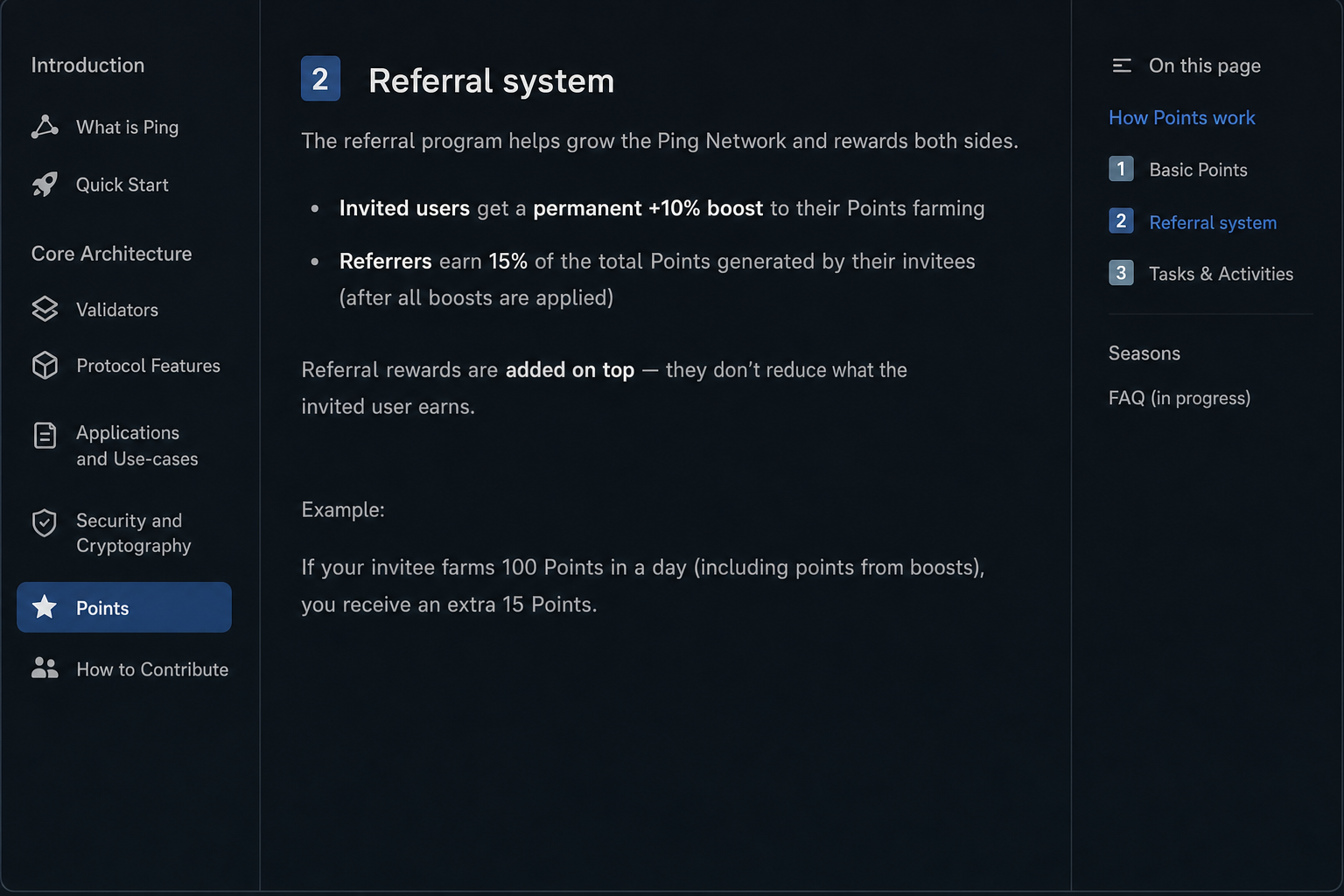
Task: Go to the Validators section
Action: pyautogui.click(x=117, y=310)
